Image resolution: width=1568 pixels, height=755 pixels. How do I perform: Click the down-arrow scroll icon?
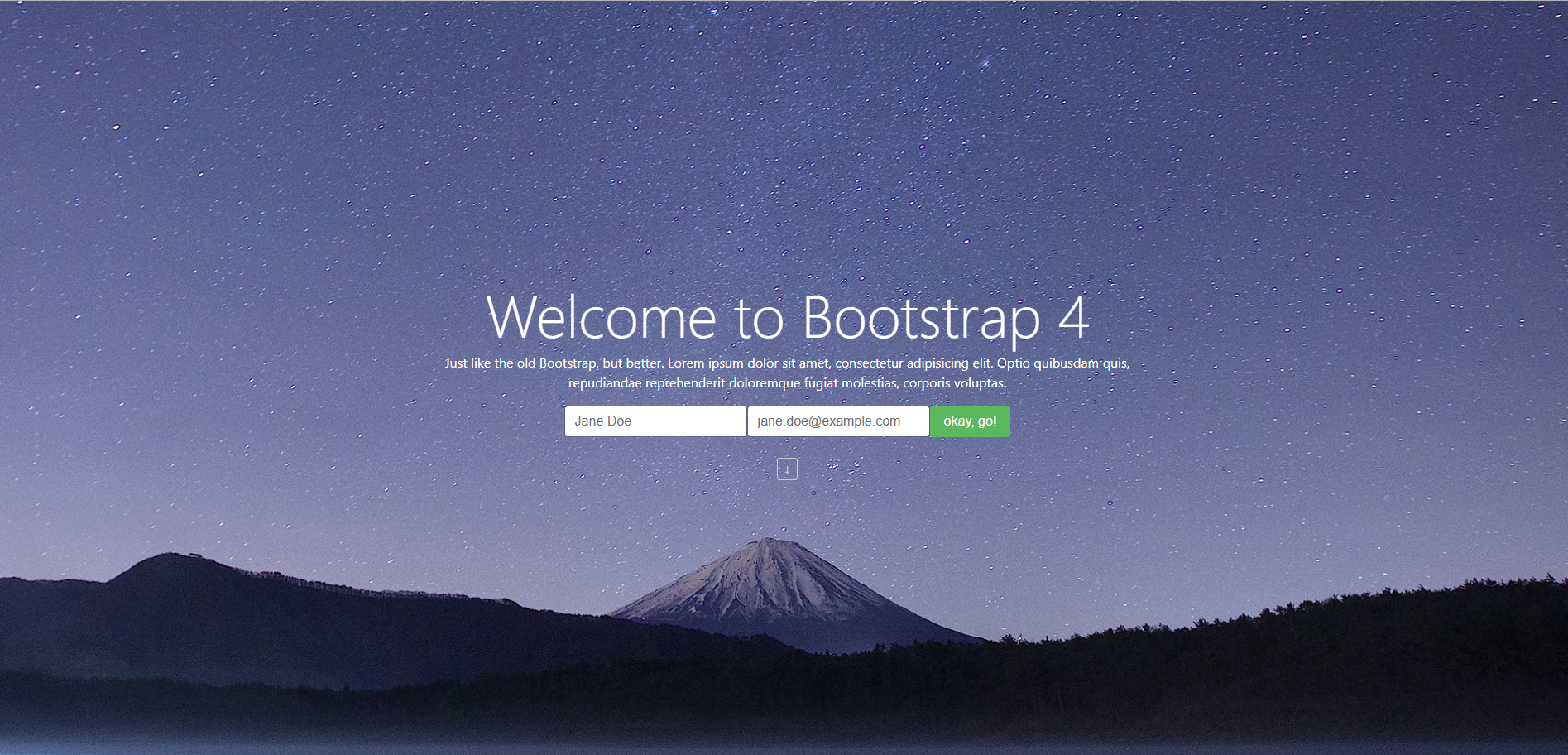click(x=787, y=469)
